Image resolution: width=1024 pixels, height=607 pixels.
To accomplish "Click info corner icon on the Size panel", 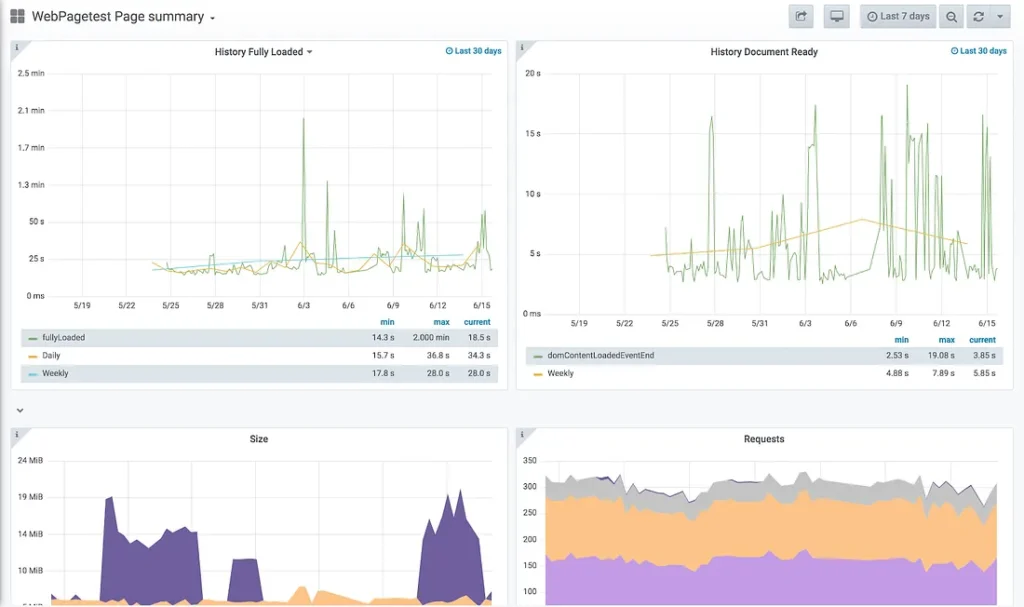I will (17, 434).
